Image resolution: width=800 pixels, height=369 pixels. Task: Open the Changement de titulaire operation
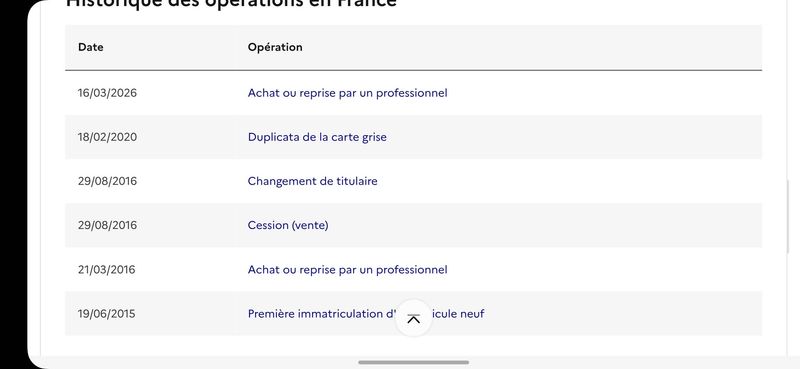312,181
